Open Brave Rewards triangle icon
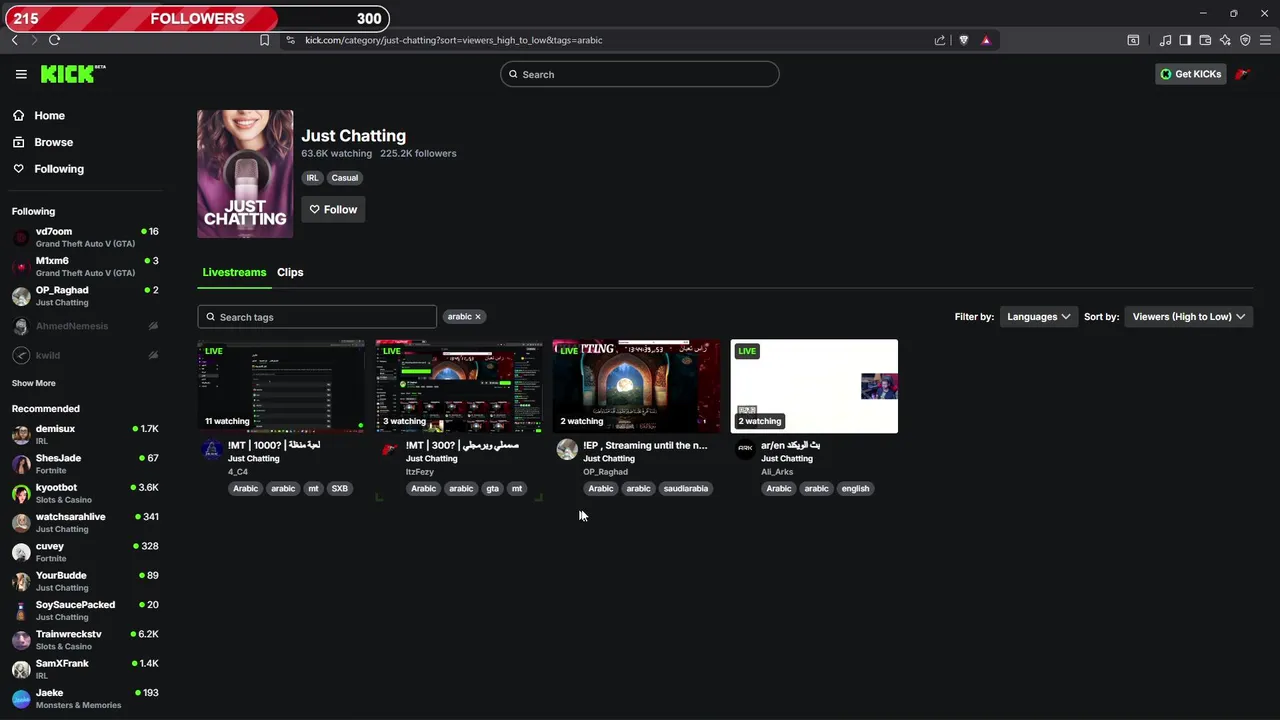Image resolution: width=1280 pixels, height=720 pixels. click(x=986, y=40)
